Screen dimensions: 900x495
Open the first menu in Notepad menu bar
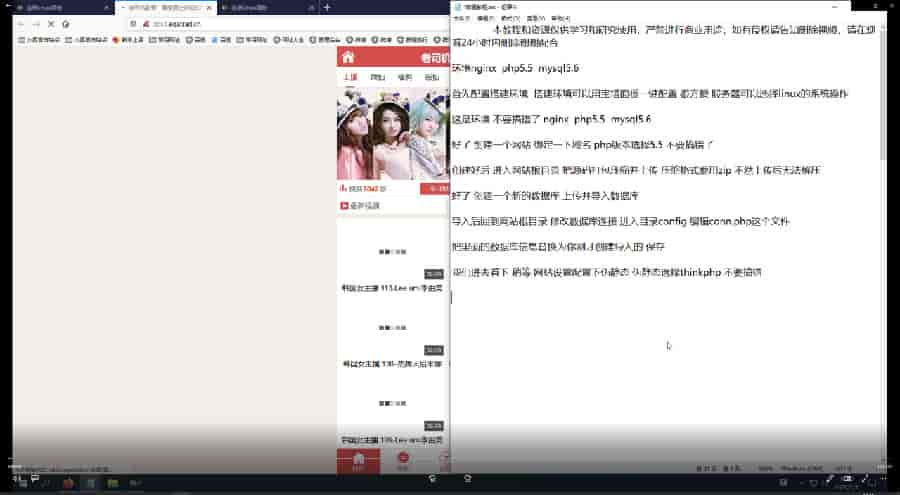[x=464, y=19]
